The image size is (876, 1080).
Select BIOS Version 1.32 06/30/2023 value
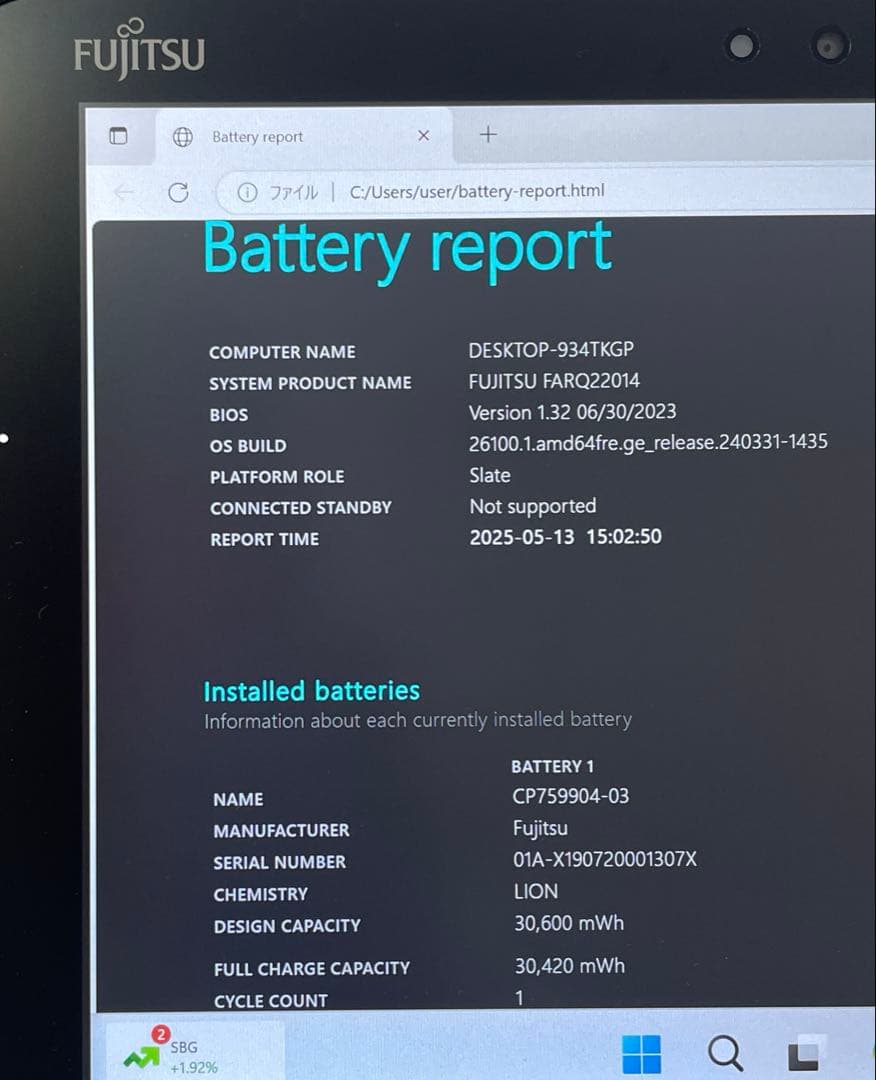coord(572,412)
